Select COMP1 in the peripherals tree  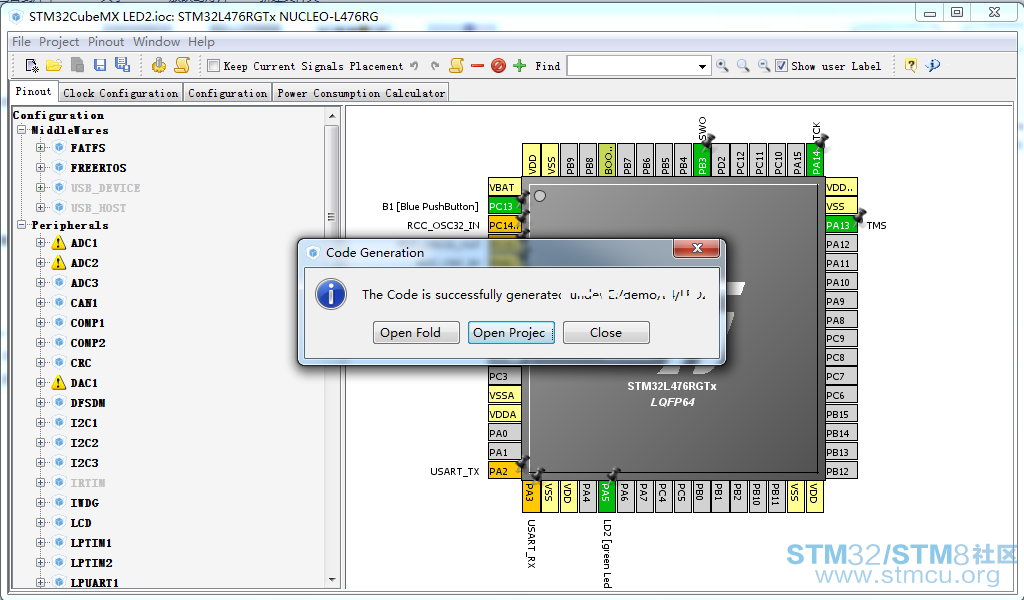pos(88,323)
